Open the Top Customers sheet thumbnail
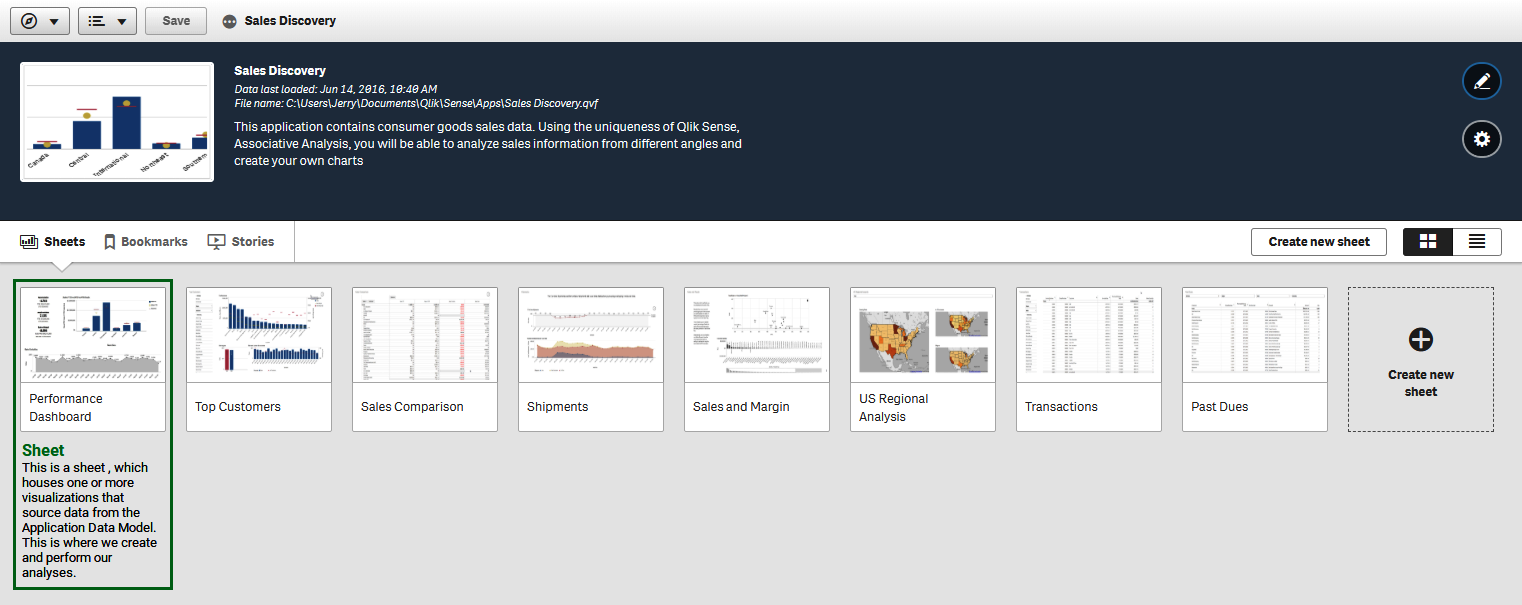 259,335
